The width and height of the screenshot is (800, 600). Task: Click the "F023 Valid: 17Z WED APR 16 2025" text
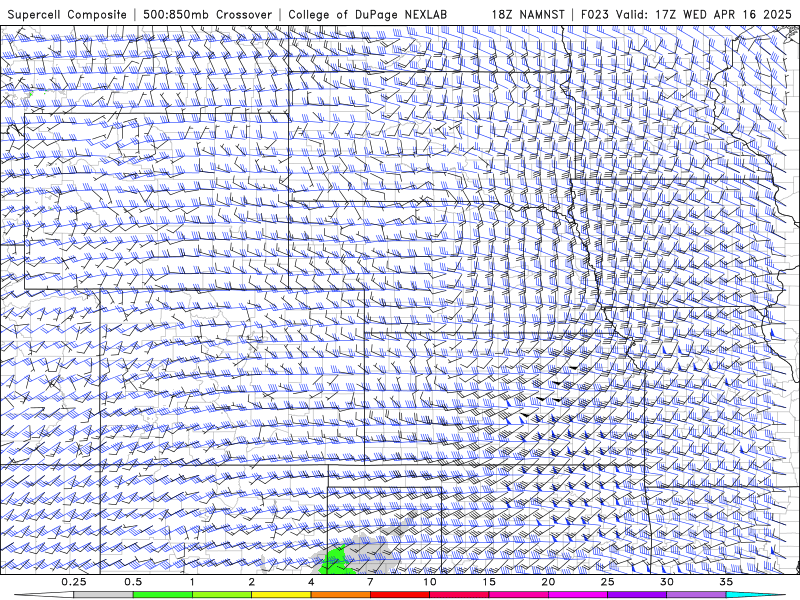(686, 14)
